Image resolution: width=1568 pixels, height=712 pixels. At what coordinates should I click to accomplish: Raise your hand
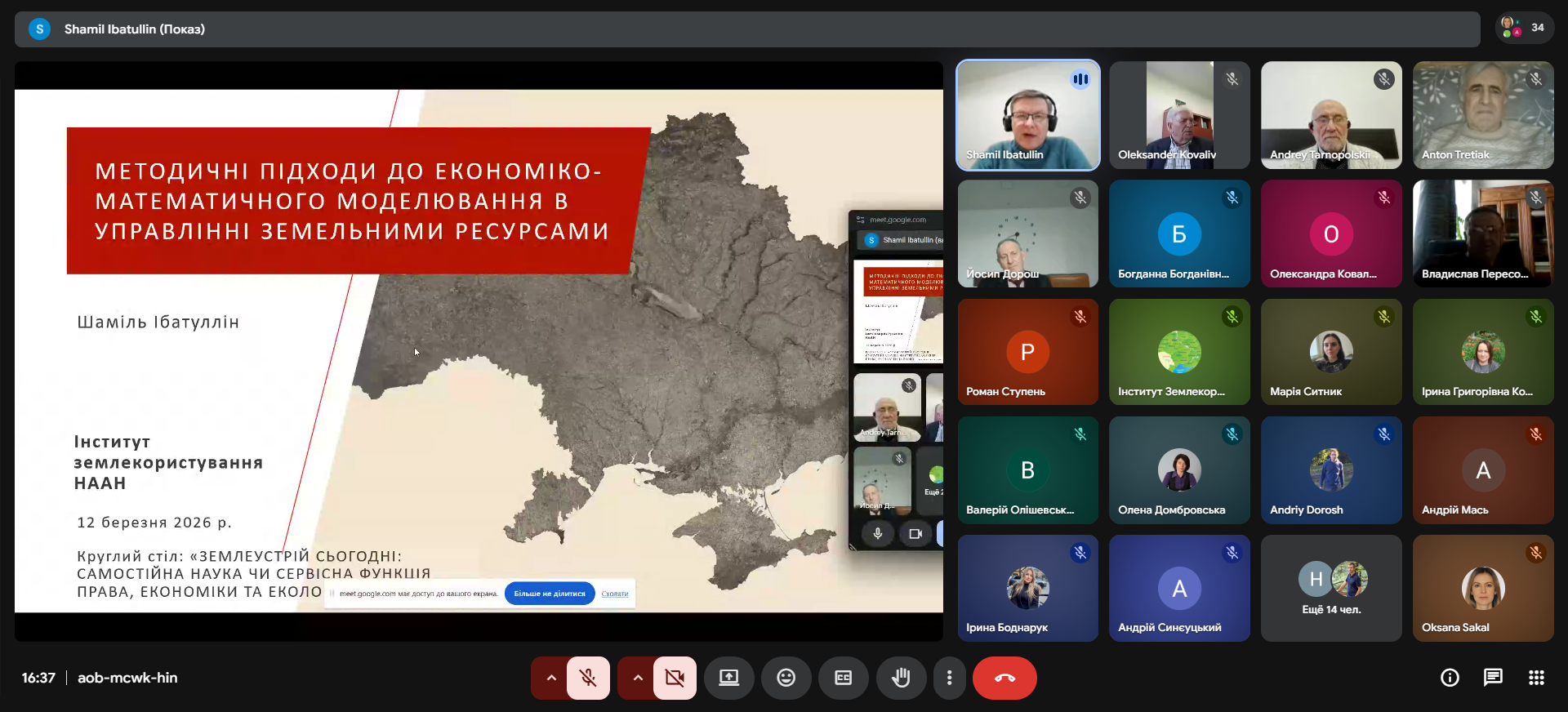click(x=901, y=678)
